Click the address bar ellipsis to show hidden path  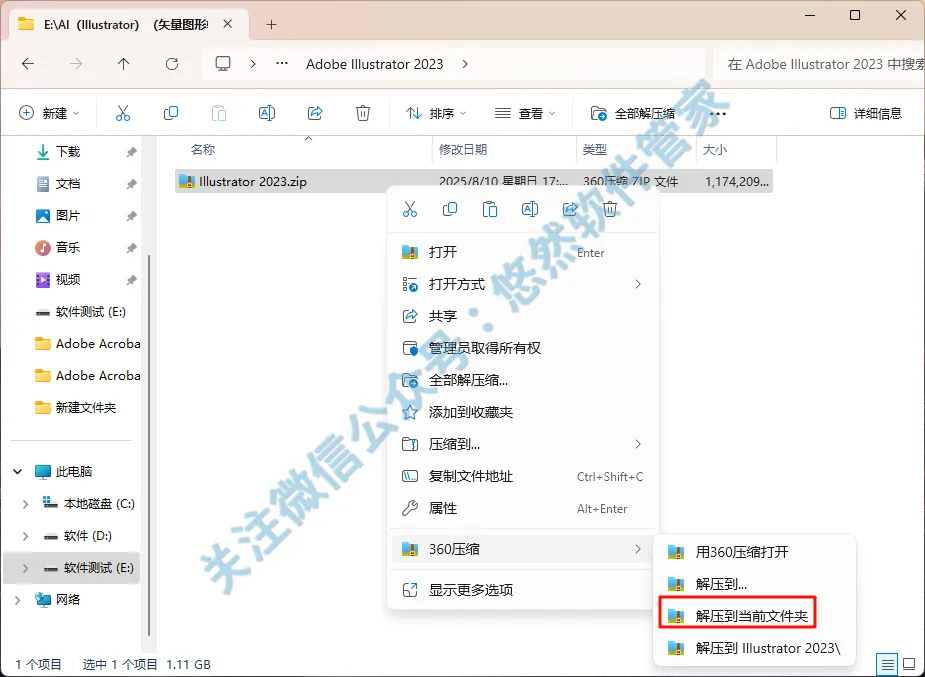pos(282,64)
